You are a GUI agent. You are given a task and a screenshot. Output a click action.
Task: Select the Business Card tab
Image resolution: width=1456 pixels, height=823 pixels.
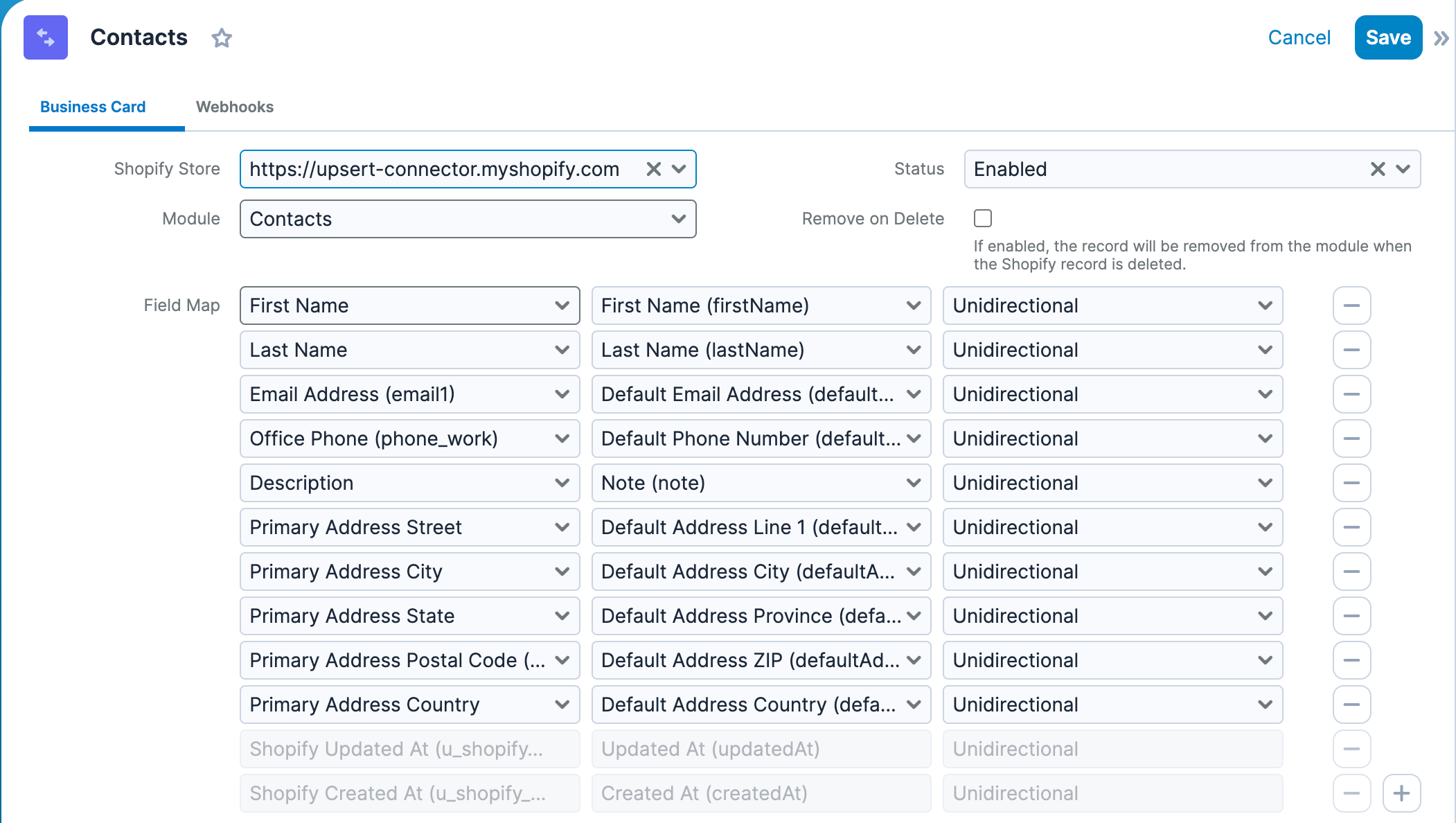pos(93,107)
